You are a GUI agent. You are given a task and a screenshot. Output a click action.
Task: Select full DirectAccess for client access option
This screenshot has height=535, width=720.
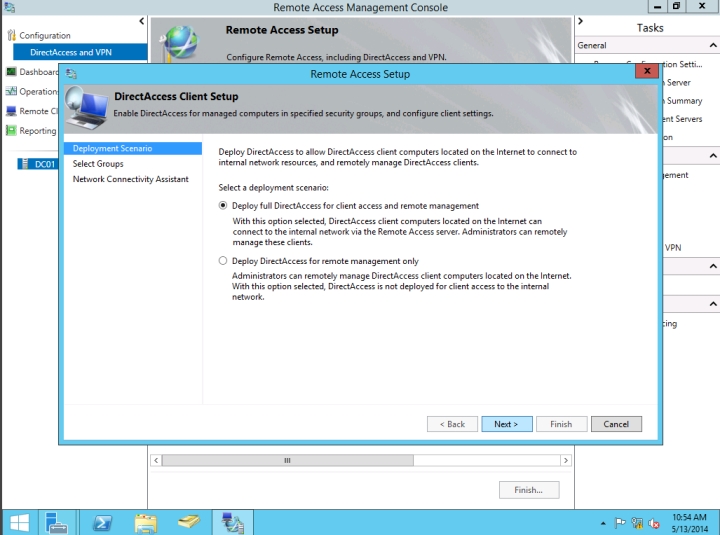[223, 206]
